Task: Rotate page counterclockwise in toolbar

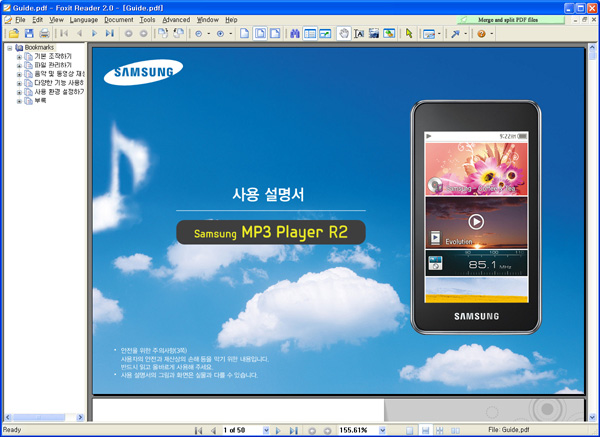Action: click(x=178, y=34)
